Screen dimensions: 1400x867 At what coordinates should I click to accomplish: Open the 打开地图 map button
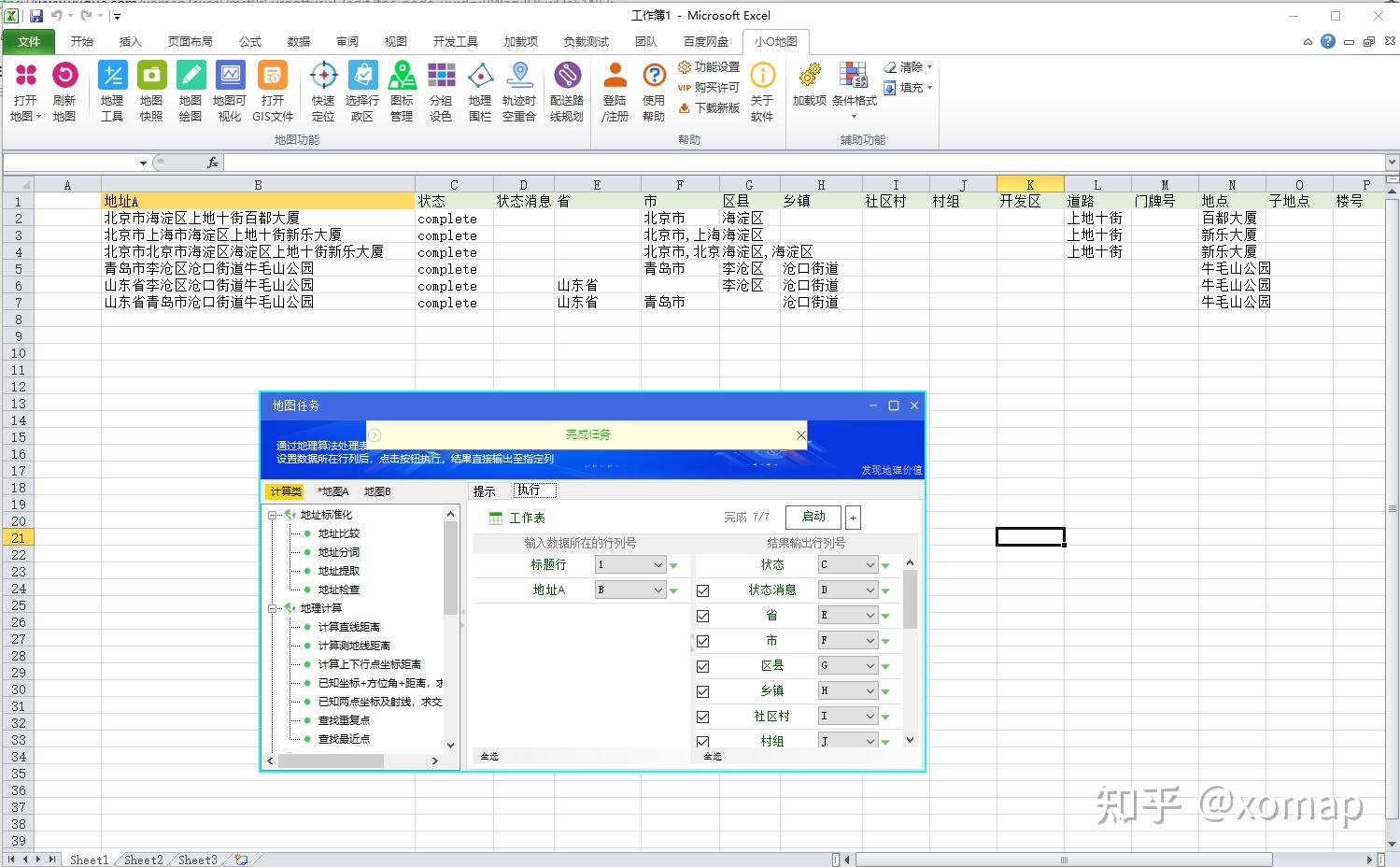(25, 91)
